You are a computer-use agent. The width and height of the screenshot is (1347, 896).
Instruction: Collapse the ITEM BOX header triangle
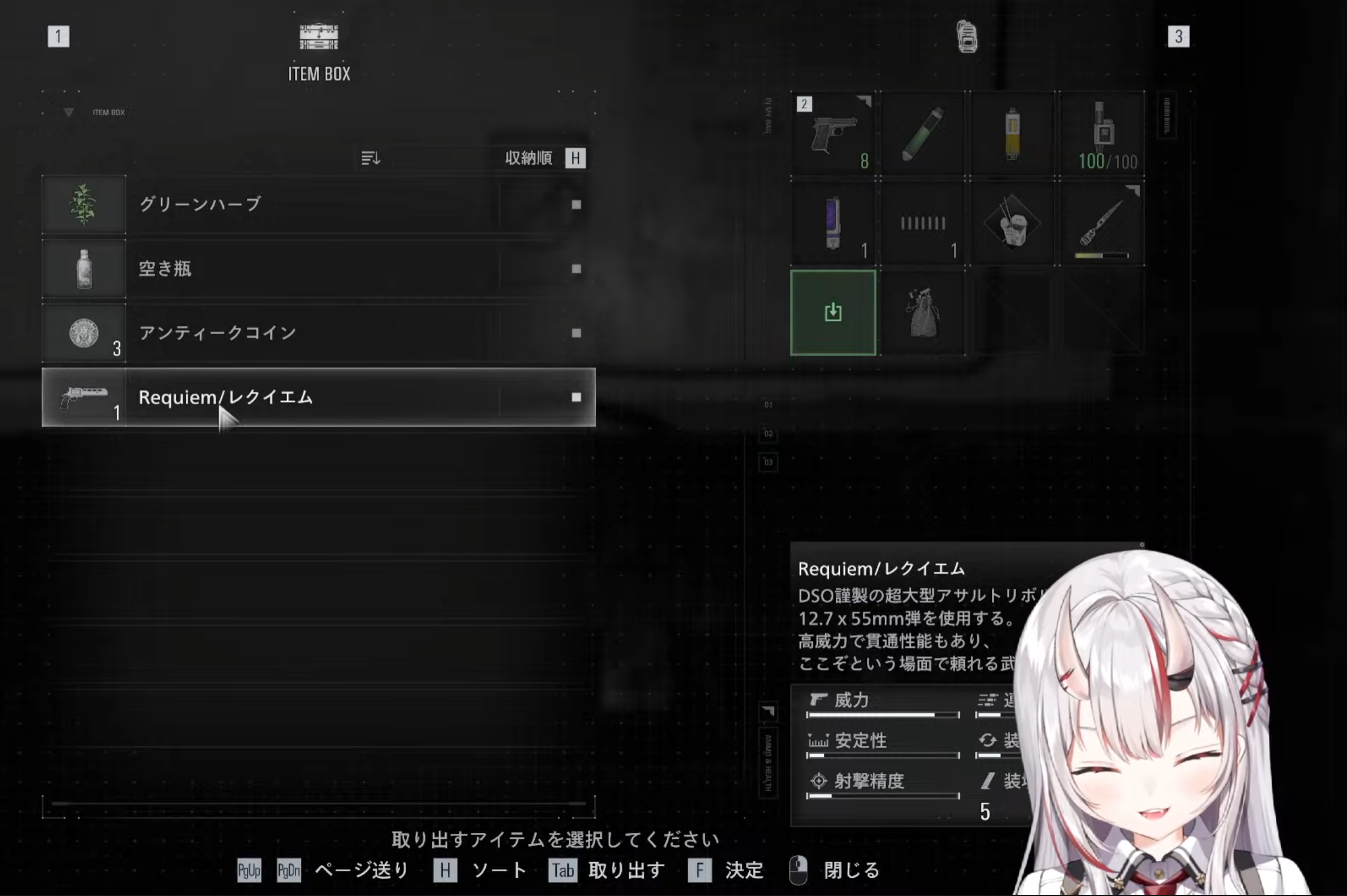point(69,112)
